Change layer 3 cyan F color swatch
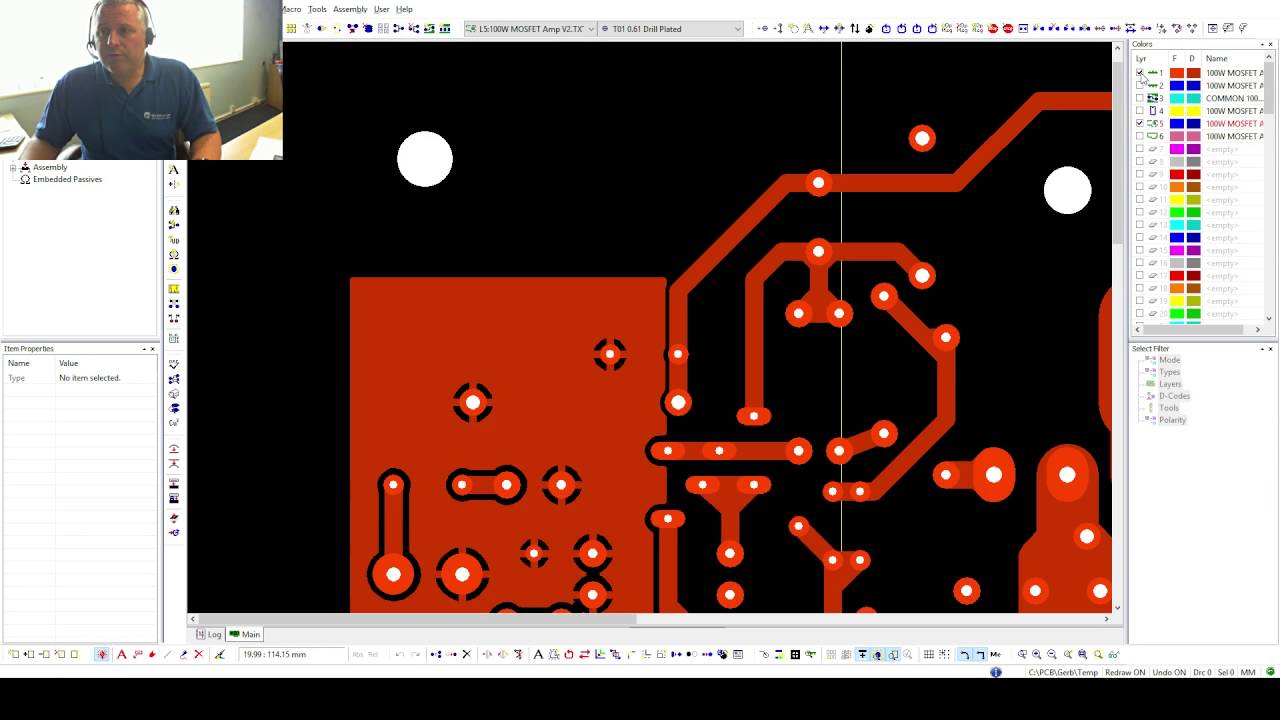 [x=1176, y=98]
